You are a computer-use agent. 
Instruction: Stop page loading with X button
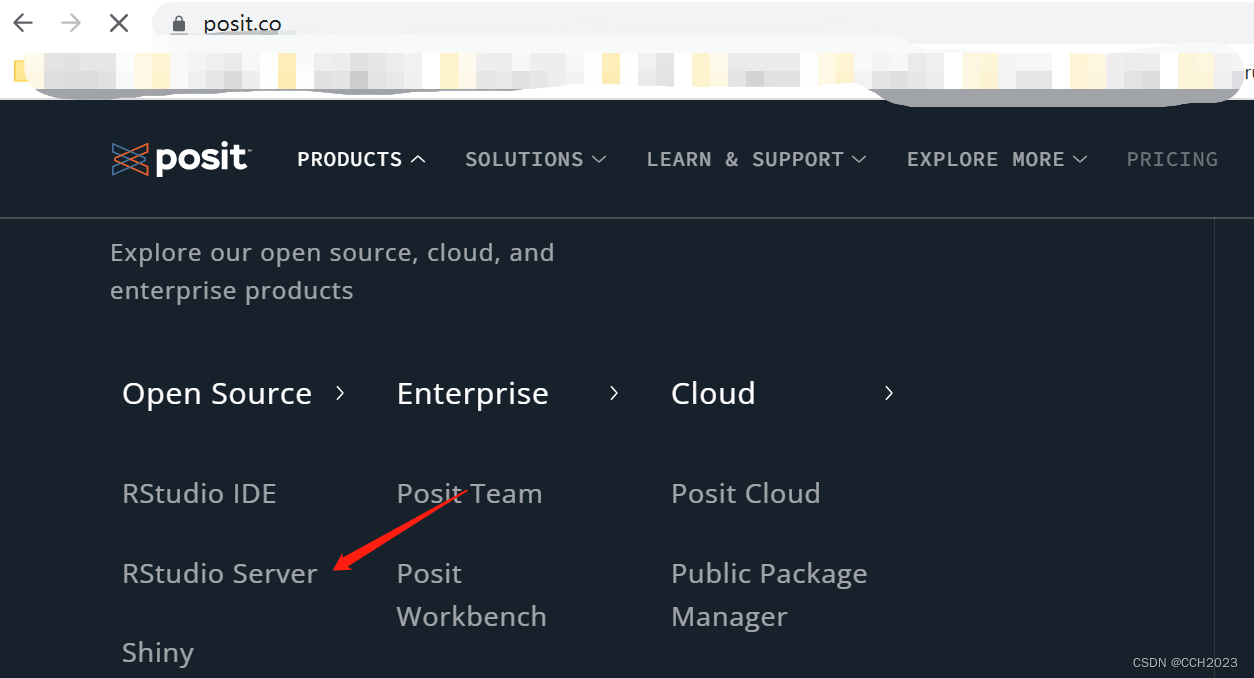[x=119, y=22]
